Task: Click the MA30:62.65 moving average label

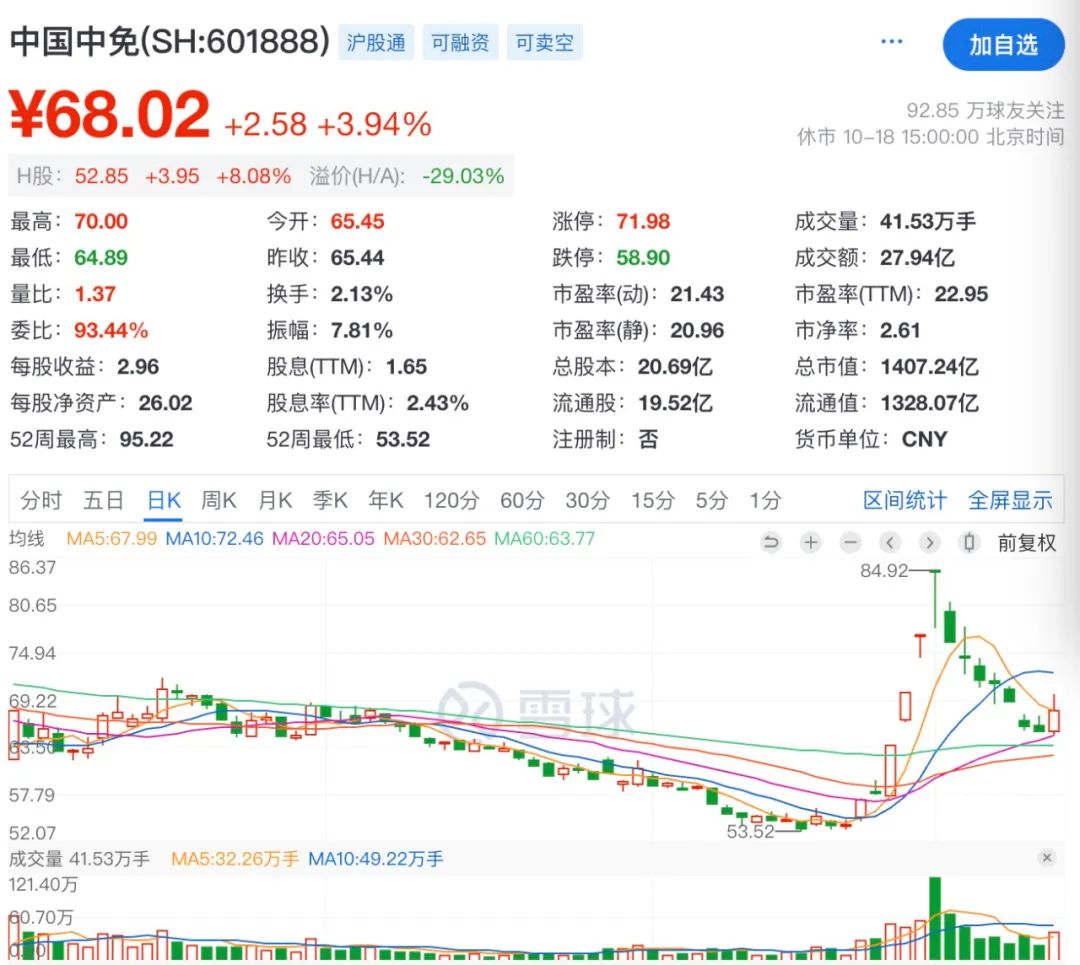Action: 435,539
